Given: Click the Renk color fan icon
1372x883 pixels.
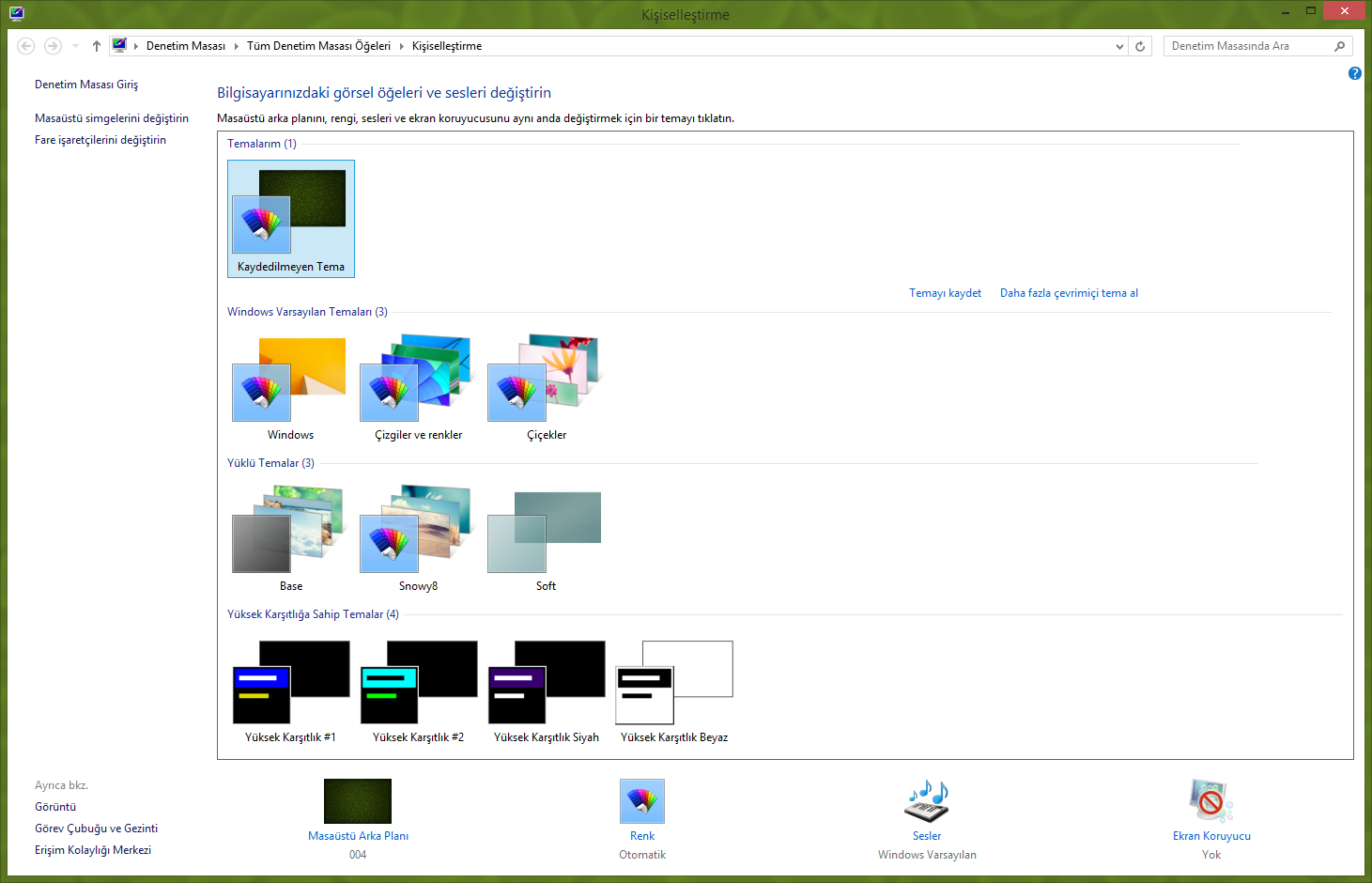Looking at the screenshot, I should tap(642, 801).
